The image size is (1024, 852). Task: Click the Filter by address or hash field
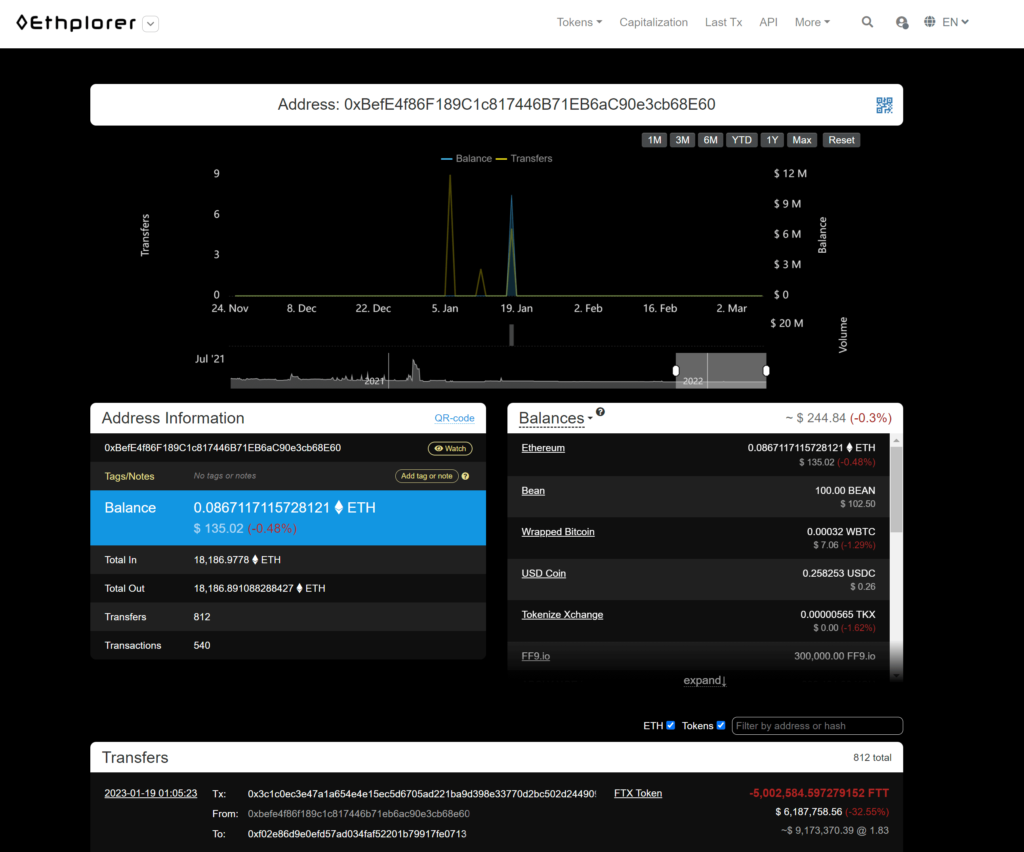point(817,726)
